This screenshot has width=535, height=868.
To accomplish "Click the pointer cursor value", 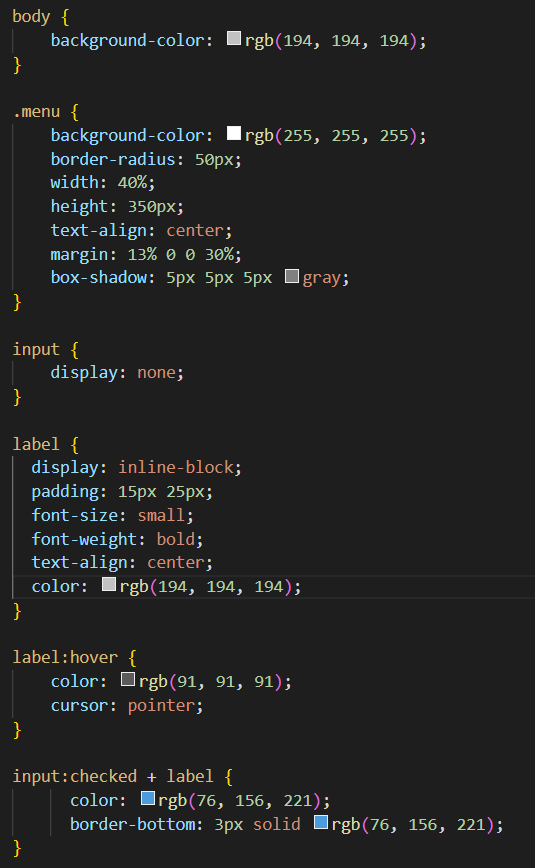I will [x=161, y=705].
